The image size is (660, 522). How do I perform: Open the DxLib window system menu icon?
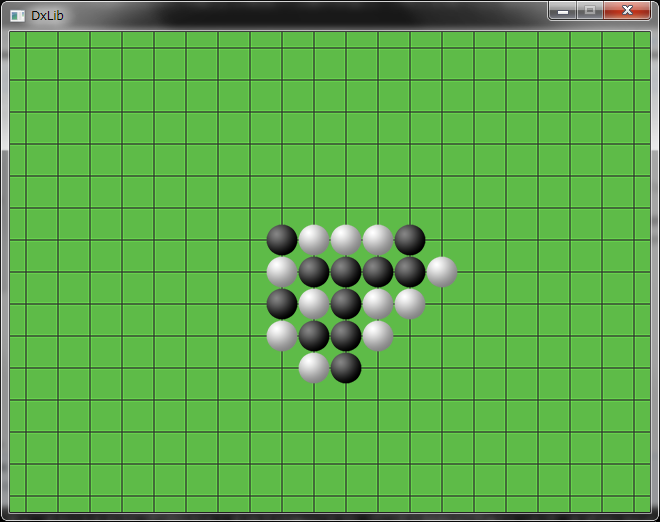click(x=17, y=15)
